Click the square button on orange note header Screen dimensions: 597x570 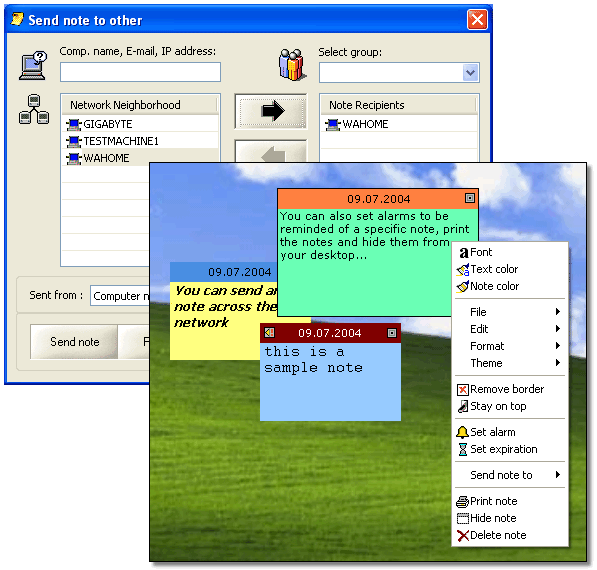pyautogui.click(x=470, y=198)
